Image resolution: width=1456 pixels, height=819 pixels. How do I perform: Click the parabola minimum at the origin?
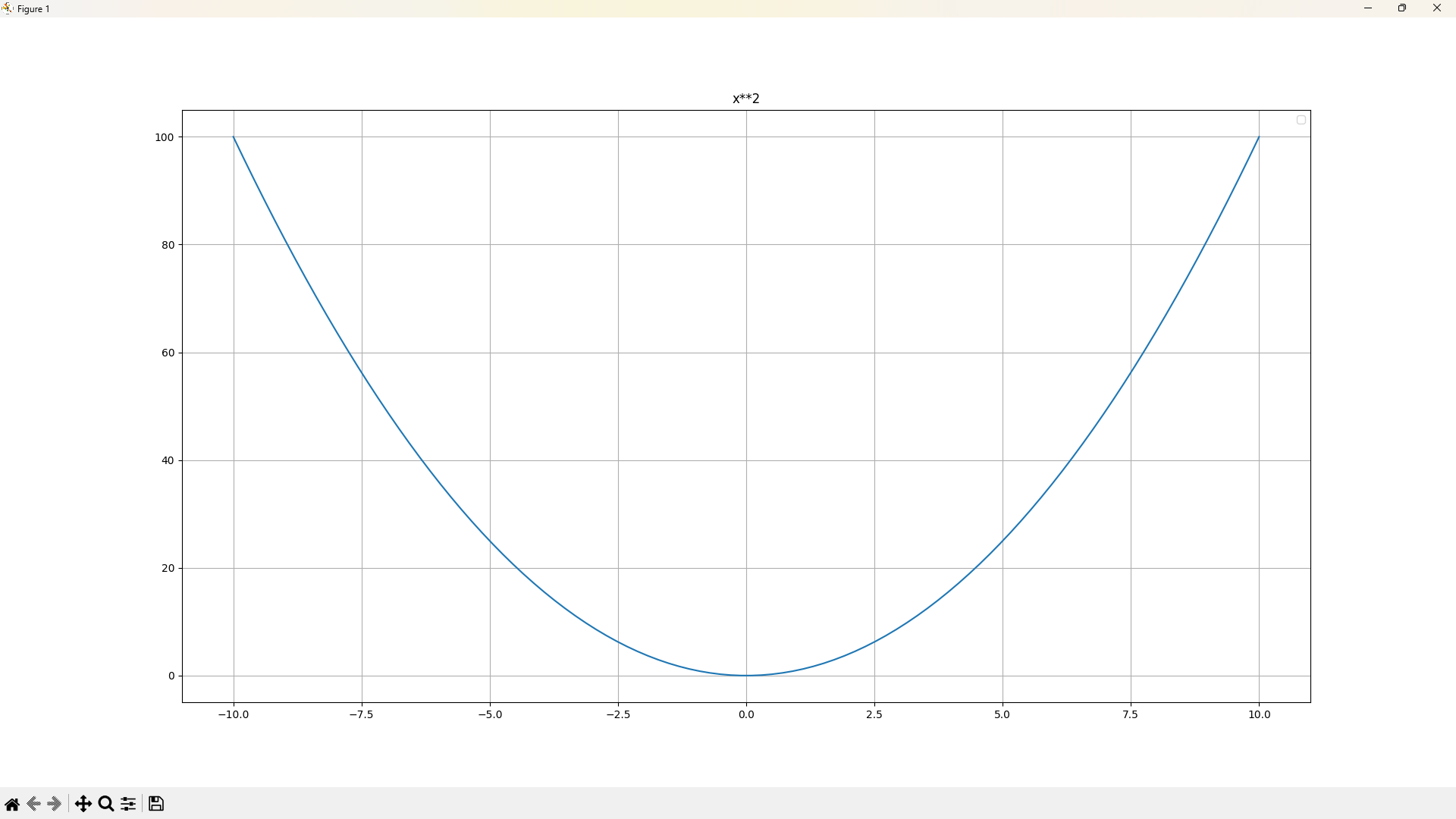pyautogui.click(x=746, y=675)
